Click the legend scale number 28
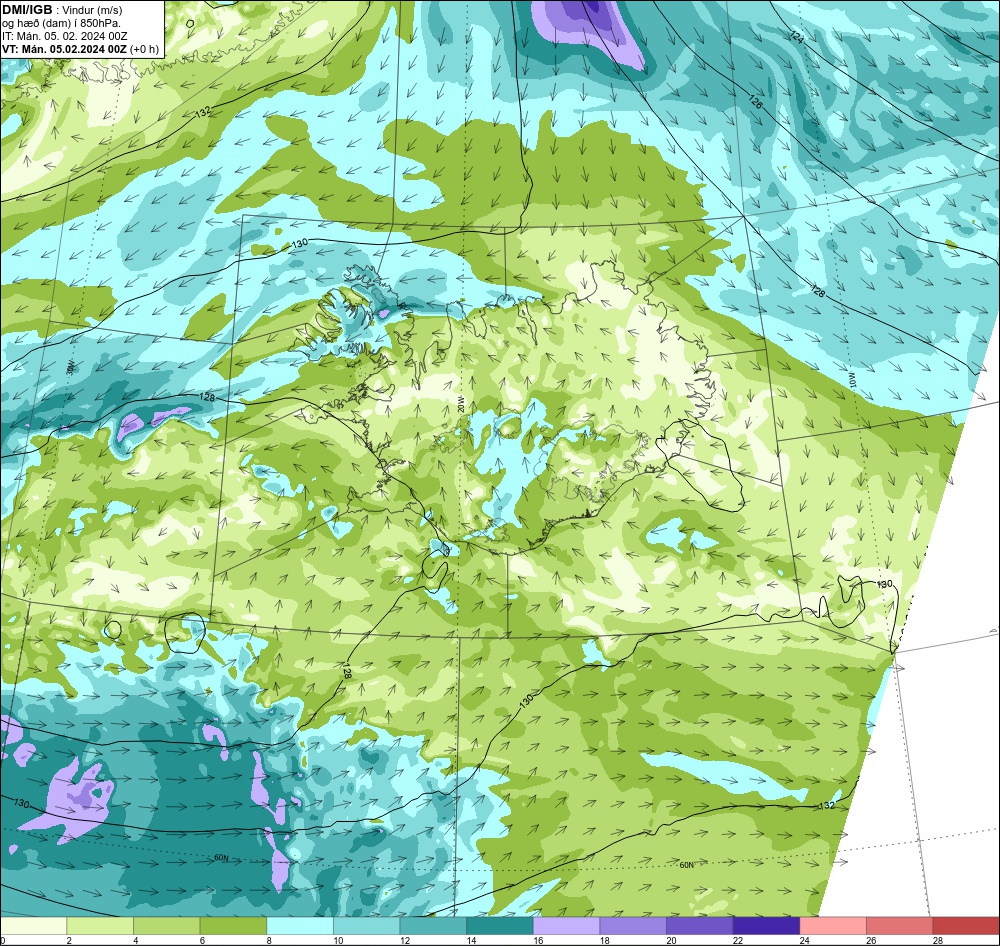 coord(938,940)
